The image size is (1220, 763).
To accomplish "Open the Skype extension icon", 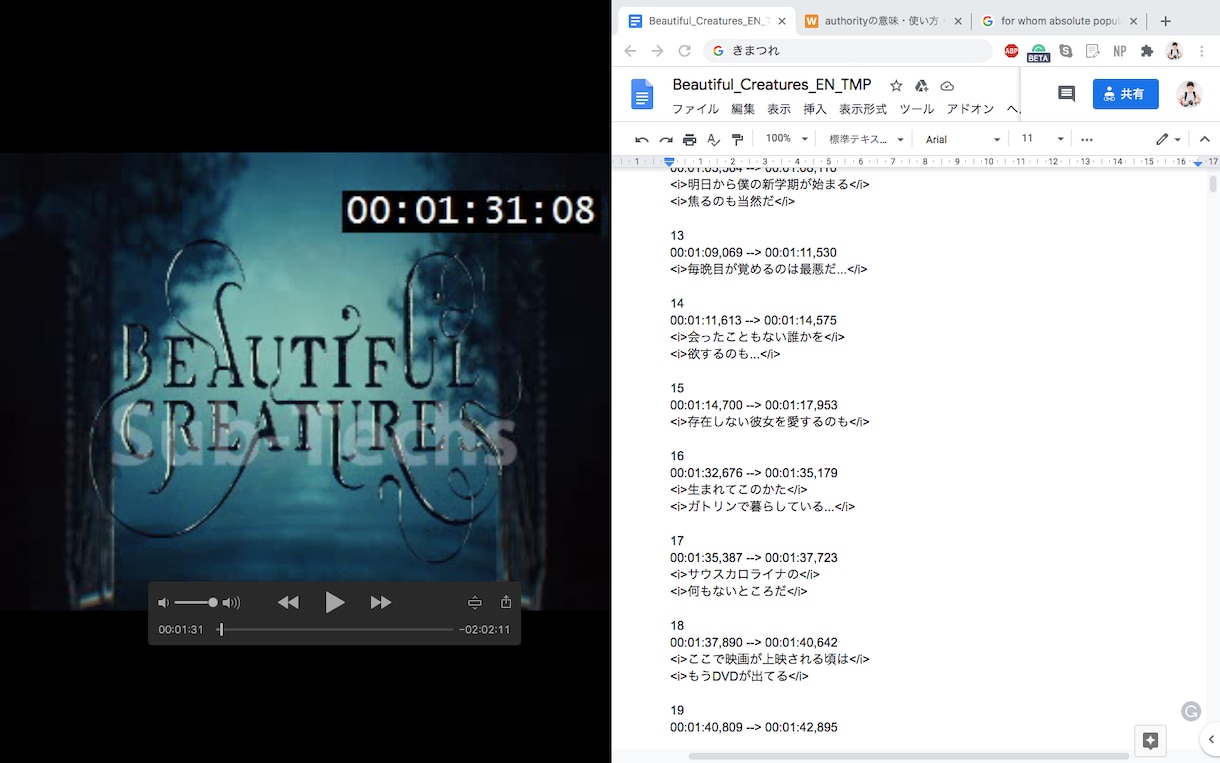I will (x=1066, y=51).
